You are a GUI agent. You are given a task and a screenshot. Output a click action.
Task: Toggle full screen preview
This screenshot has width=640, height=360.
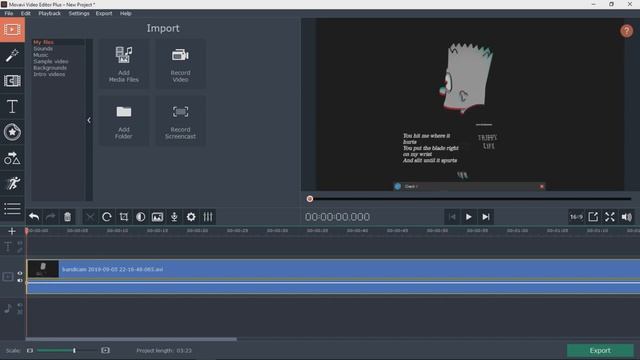pos(610,217)
